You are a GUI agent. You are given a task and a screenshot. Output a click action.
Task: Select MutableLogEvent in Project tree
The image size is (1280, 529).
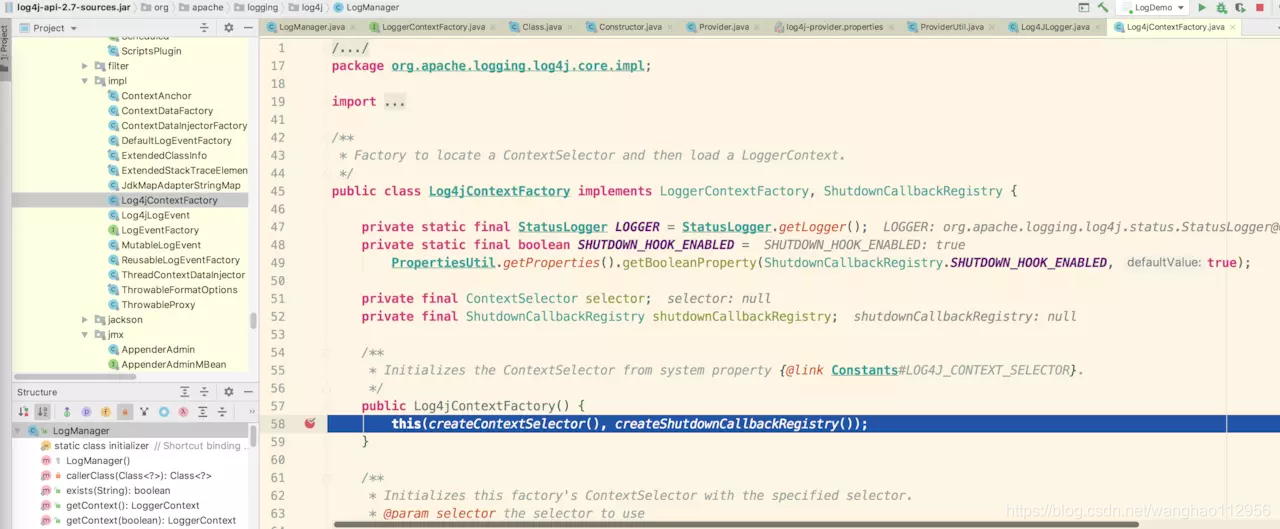click(161, 245)
